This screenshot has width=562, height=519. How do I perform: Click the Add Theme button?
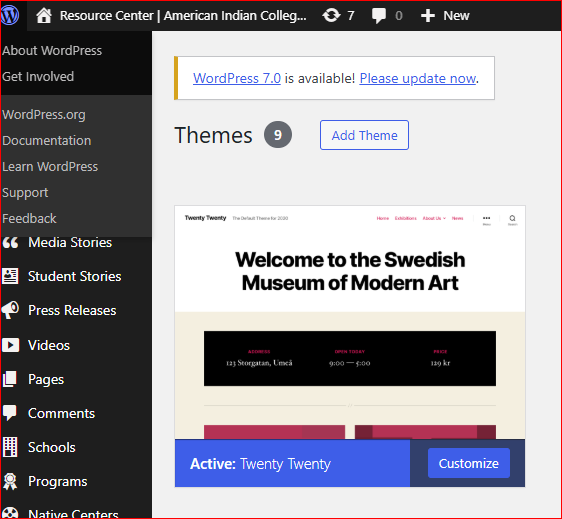(x=364, y=135)
